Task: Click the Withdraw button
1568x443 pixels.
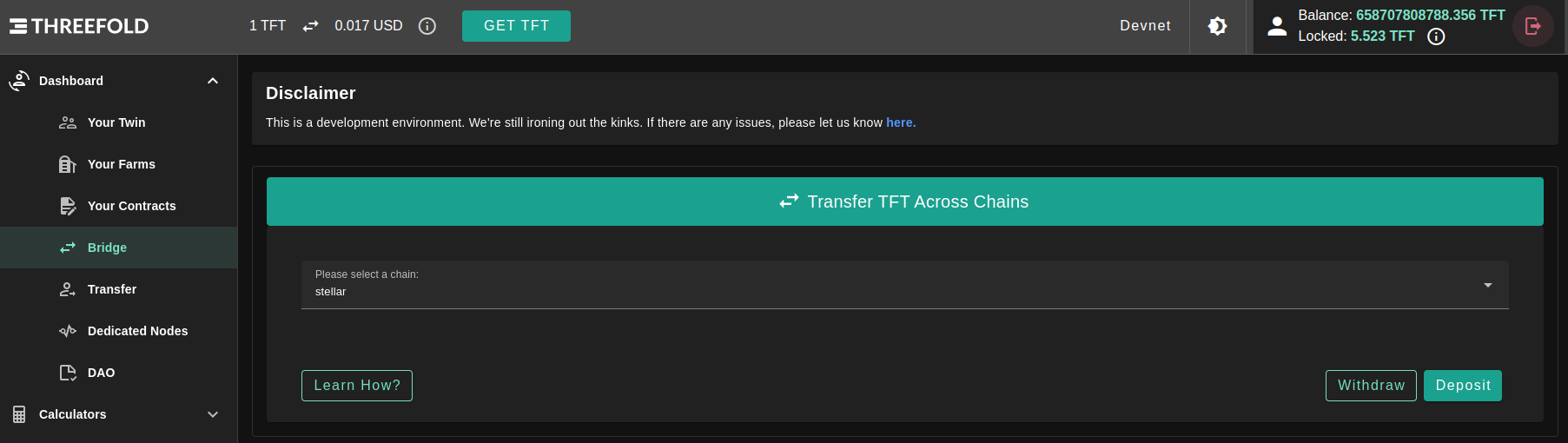Action: 1371,386
